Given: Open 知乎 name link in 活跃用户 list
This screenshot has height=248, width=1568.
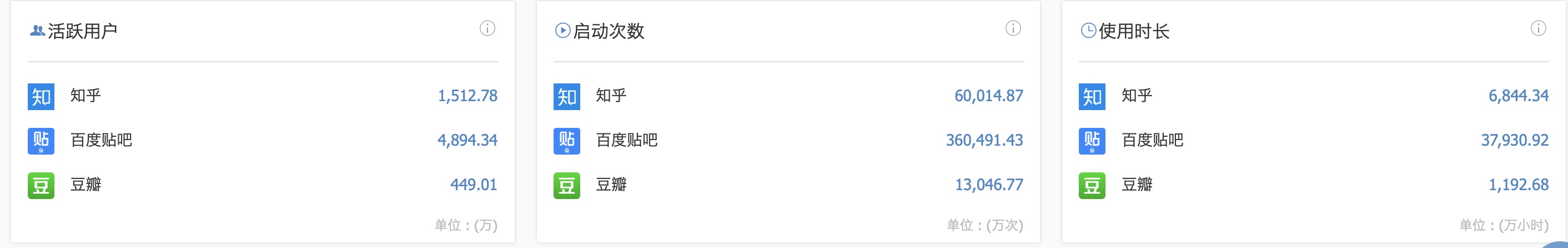Looking at the screenshot, I should 86,96.
